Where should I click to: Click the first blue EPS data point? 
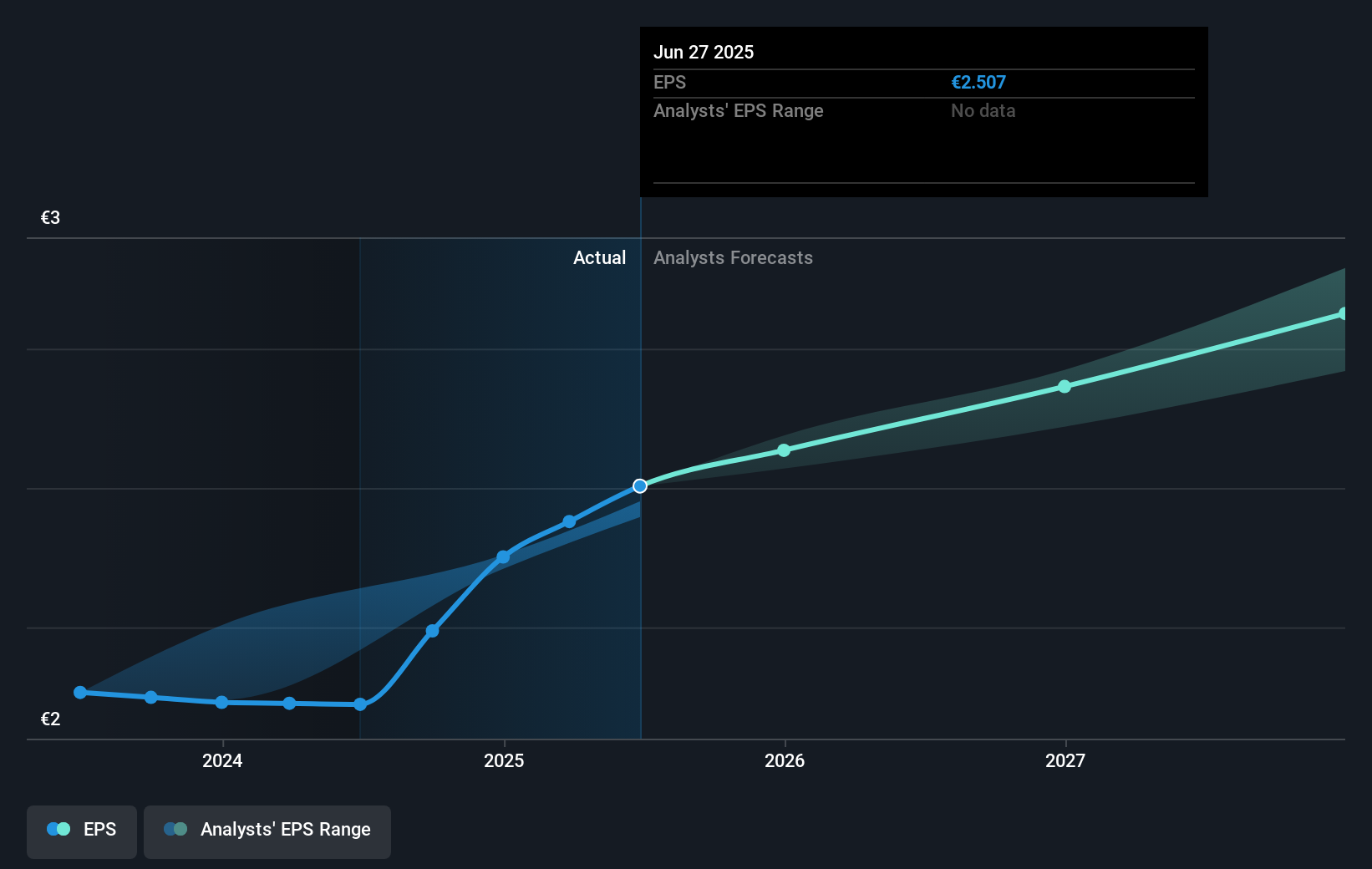click(79, 692)
